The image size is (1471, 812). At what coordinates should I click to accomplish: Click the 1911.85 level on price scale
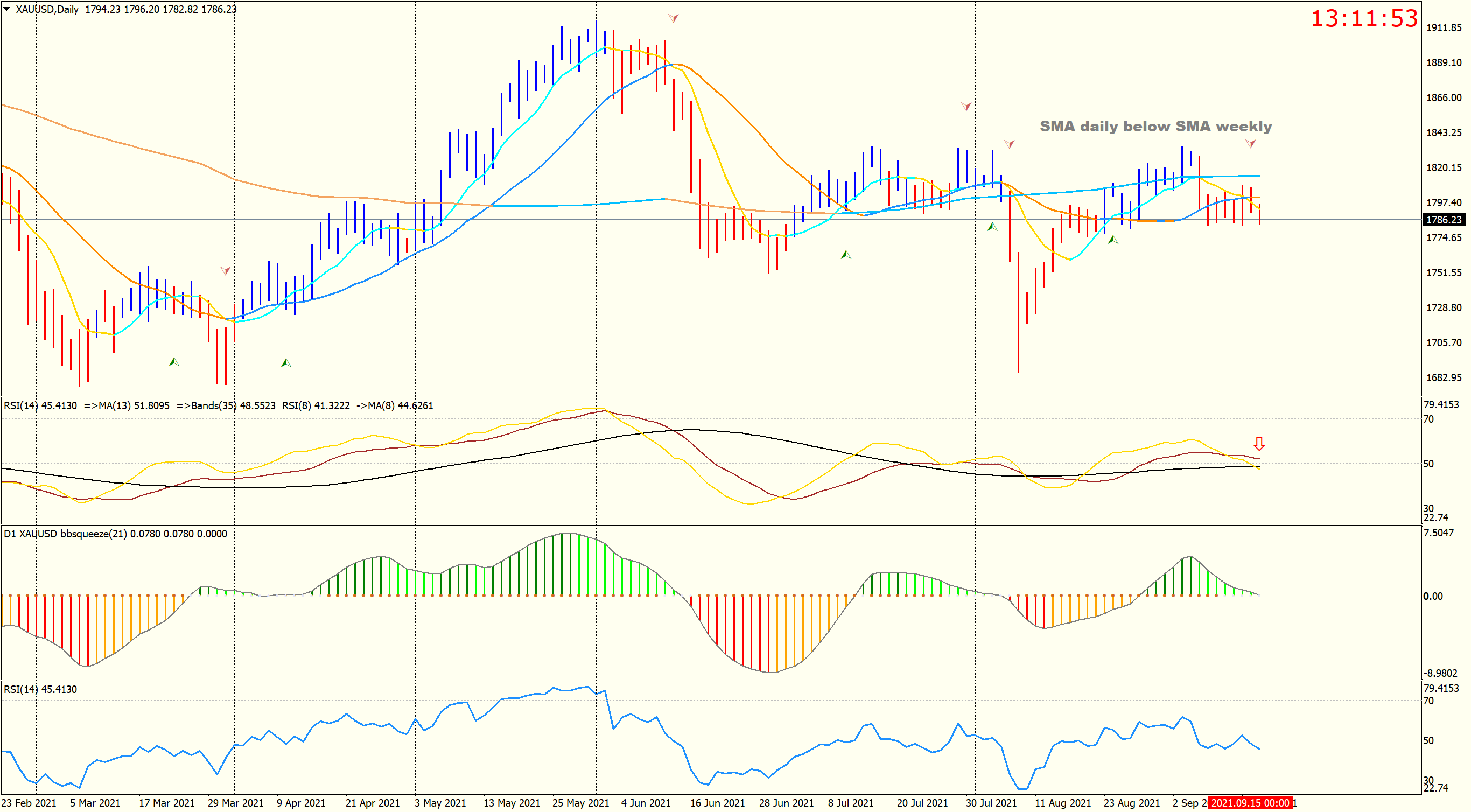point(1444,27)
